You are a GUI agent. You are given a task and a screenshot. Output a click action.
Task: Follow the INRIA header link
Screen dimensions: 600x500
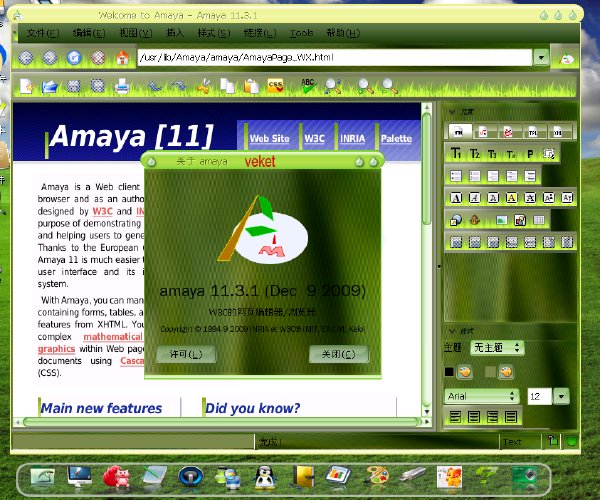[352, 138]
